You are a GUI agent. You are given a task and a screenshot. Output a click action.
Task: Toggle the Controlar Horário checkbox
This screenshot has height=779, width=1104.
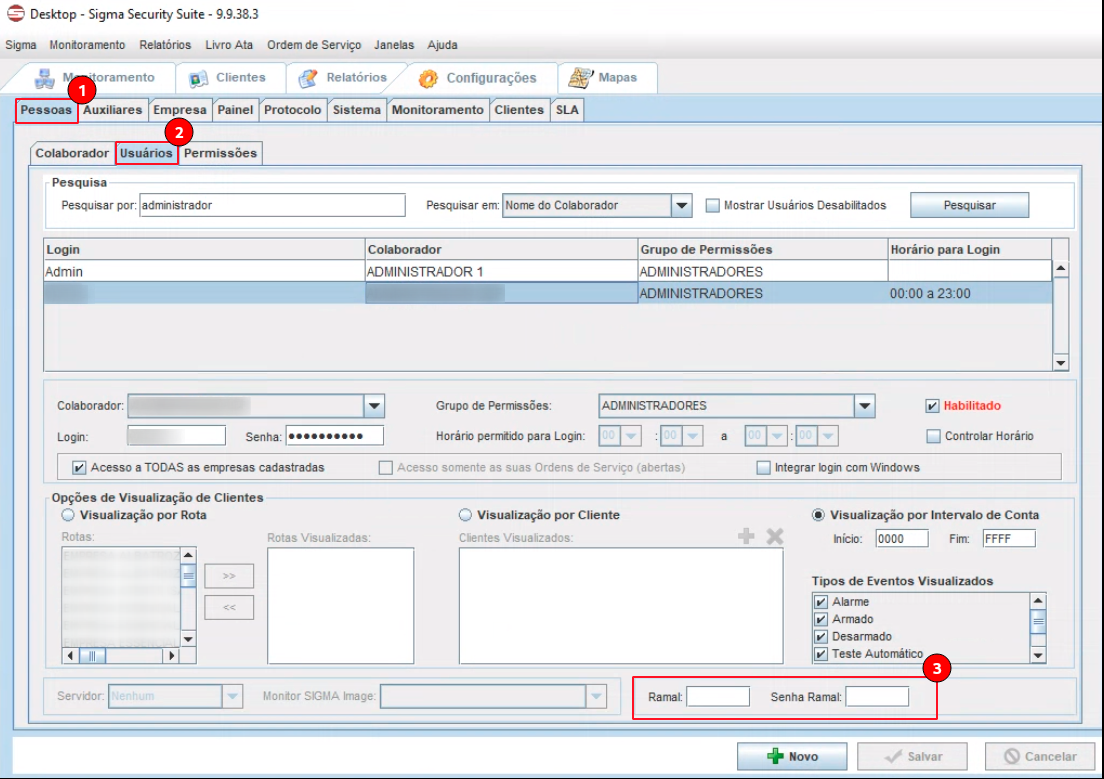(x=934, y=436)
